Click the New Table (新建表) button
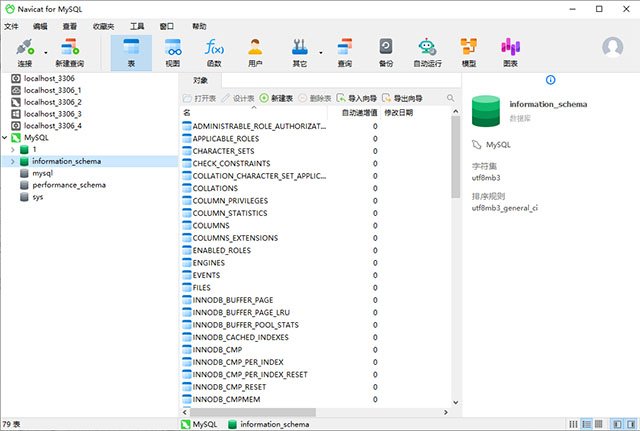Screen dimensions: 640x431 [x=276, y=98]
